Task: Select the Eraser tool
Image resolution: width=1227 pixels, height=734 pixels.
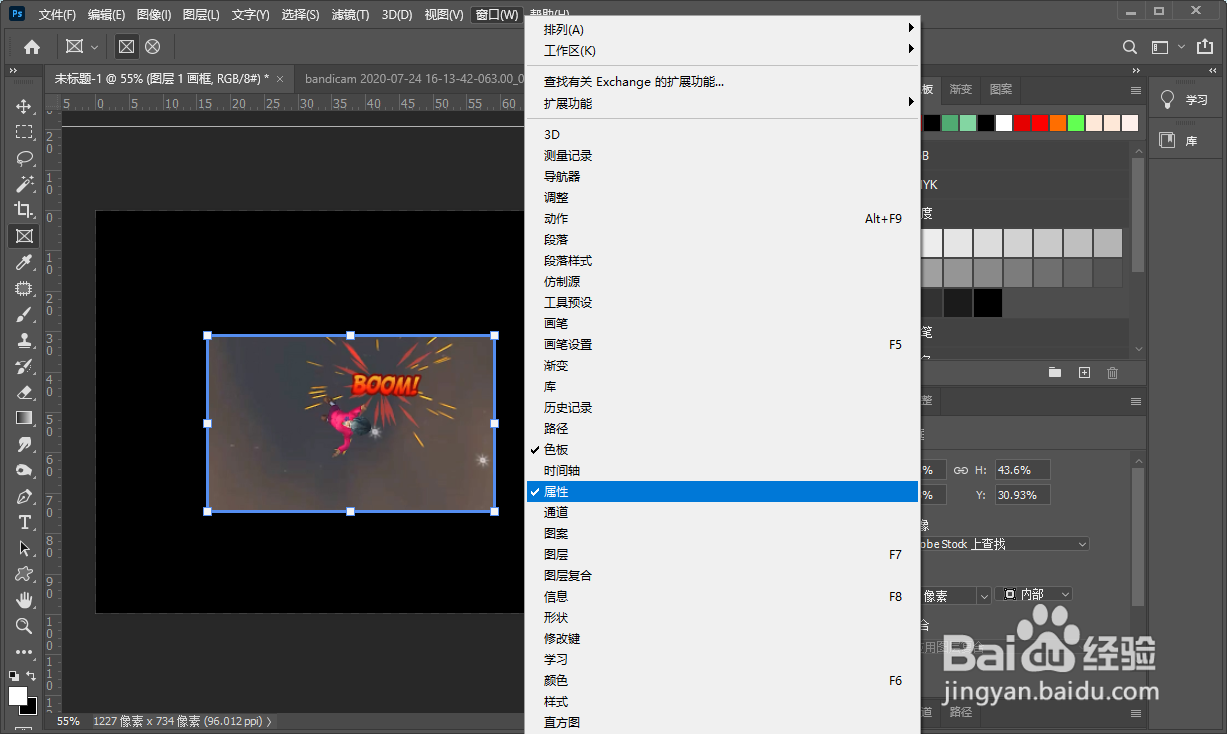Action: coord(24,392)
